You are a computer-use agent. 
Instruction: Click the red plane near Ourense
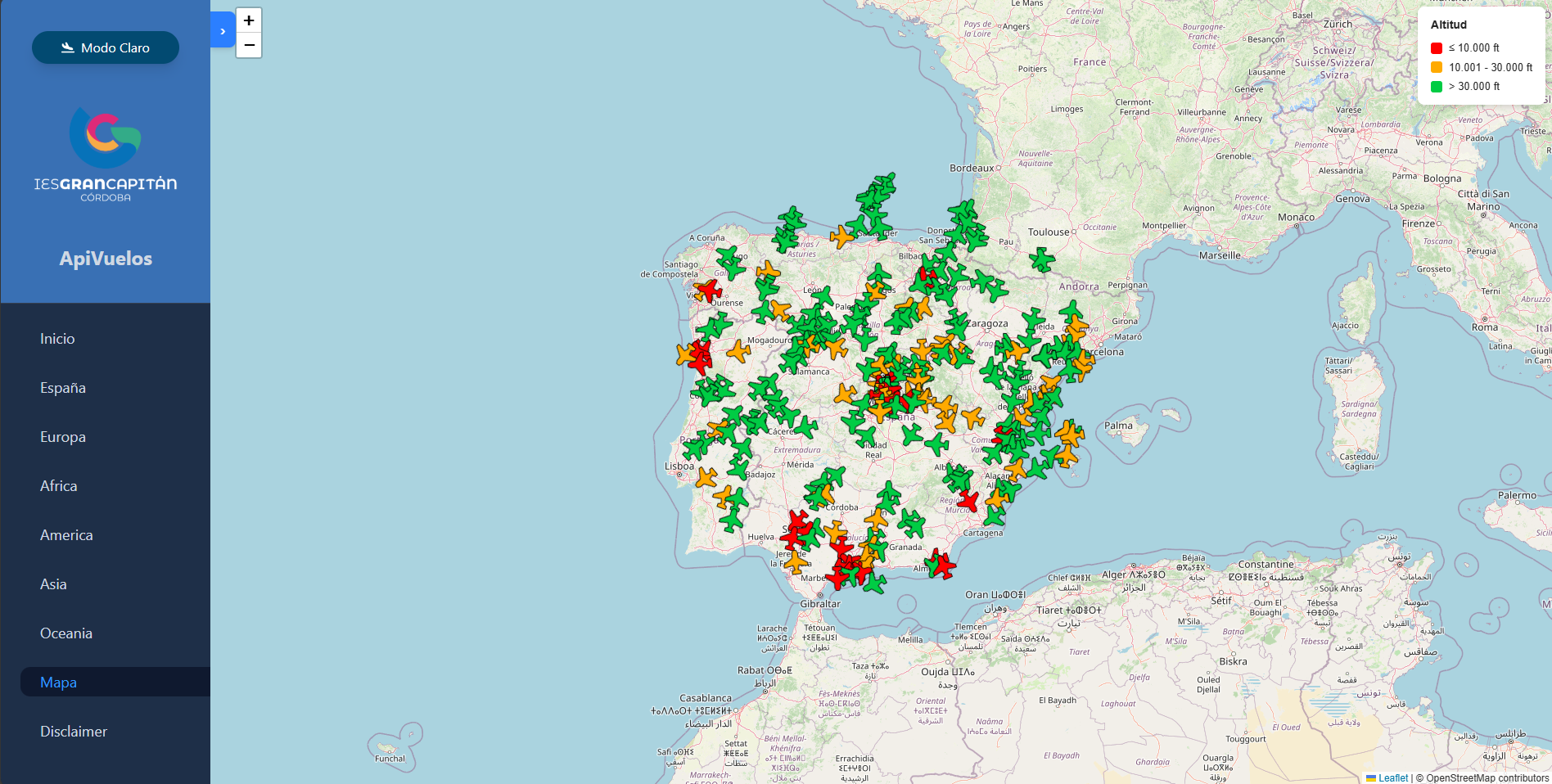(x=708, y=291)
